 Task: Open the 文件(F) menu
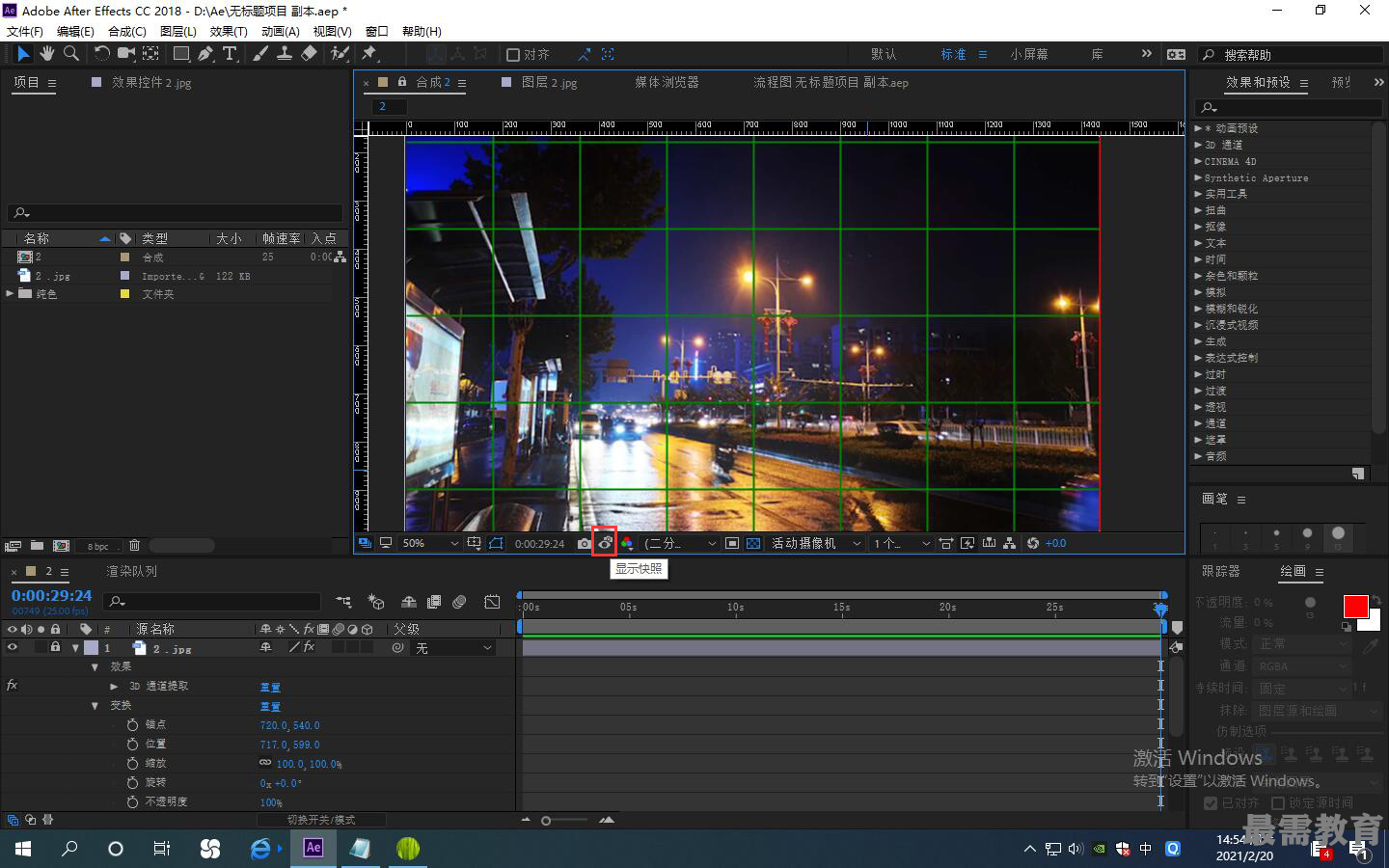[25, 31]
